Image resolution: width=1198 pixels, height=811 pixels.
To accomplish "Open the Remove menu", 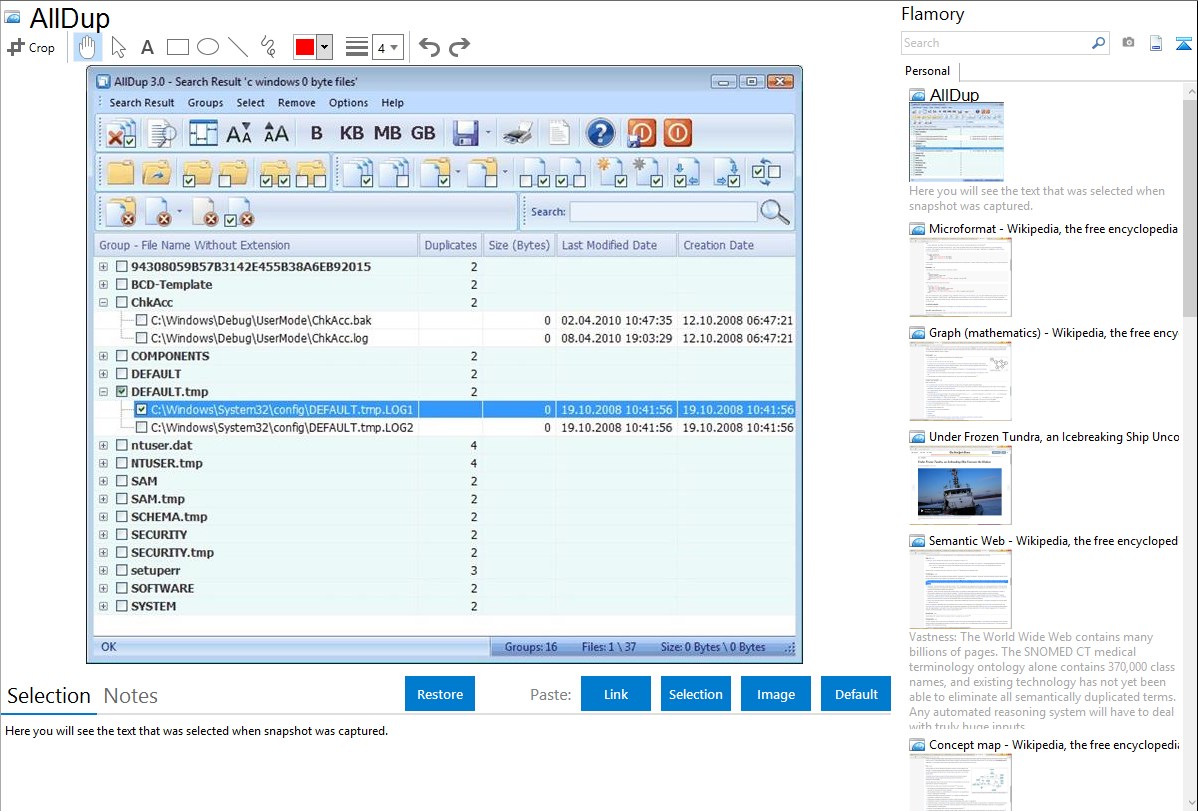I will coord(296,103).
